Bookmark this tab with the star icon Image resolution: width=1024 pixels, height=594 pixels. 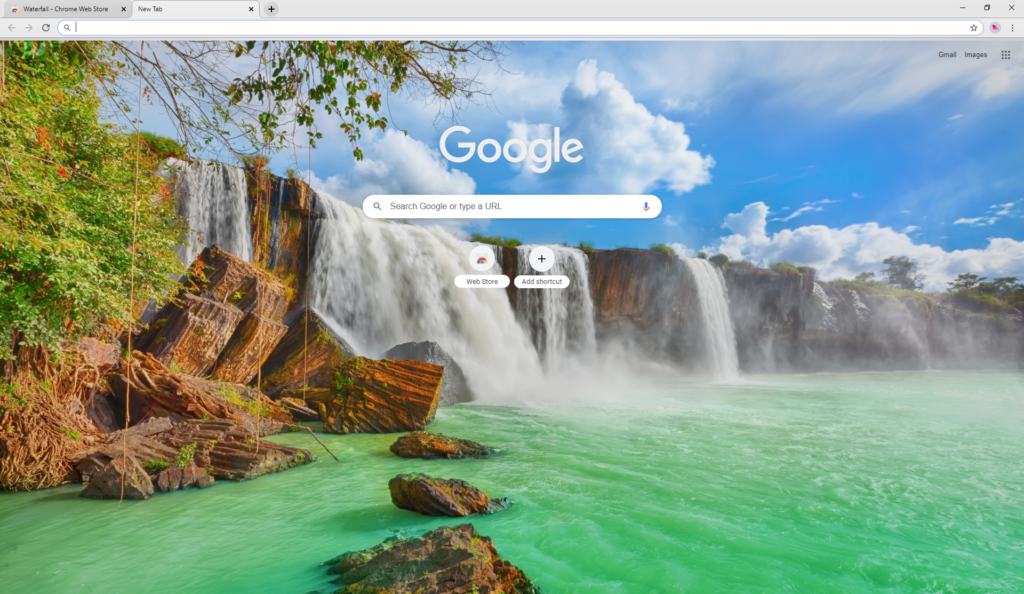[973, 27]
